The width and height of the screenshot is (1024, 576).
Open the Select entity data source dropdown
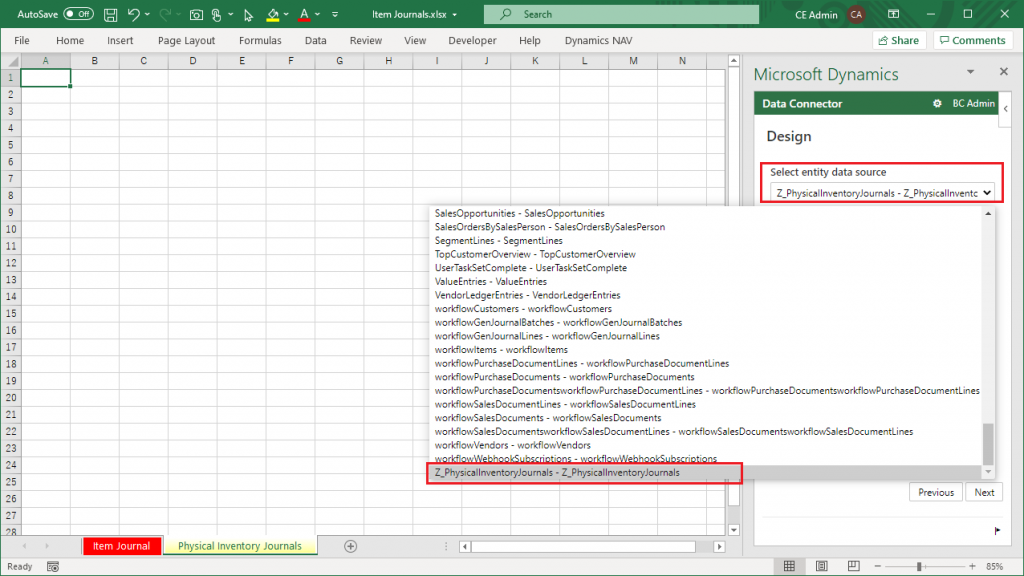click(x=881, y=193)
